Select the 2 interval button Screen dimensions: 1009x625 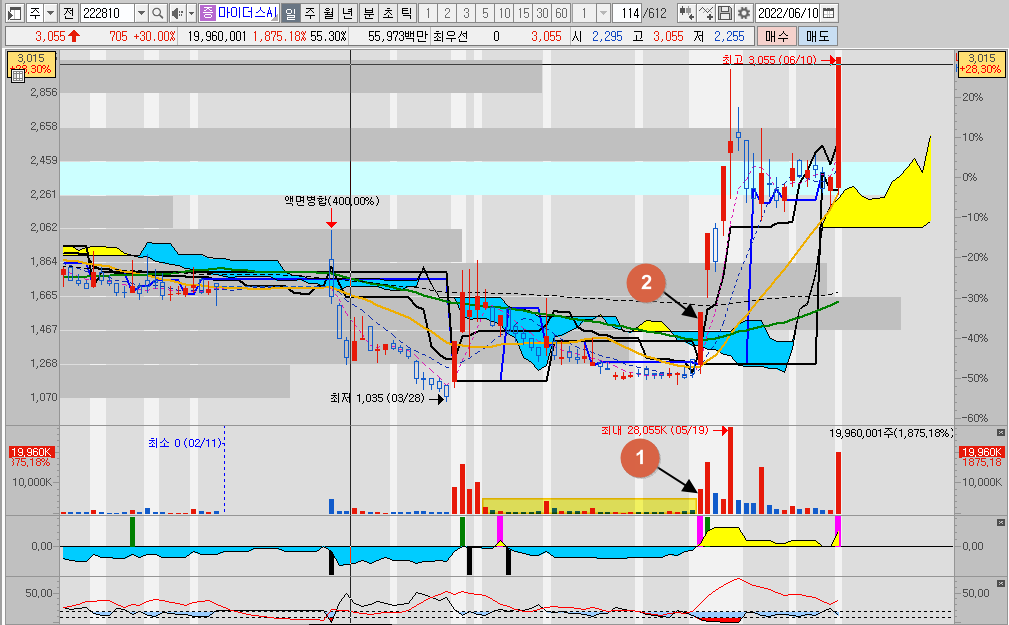(447, 12)
